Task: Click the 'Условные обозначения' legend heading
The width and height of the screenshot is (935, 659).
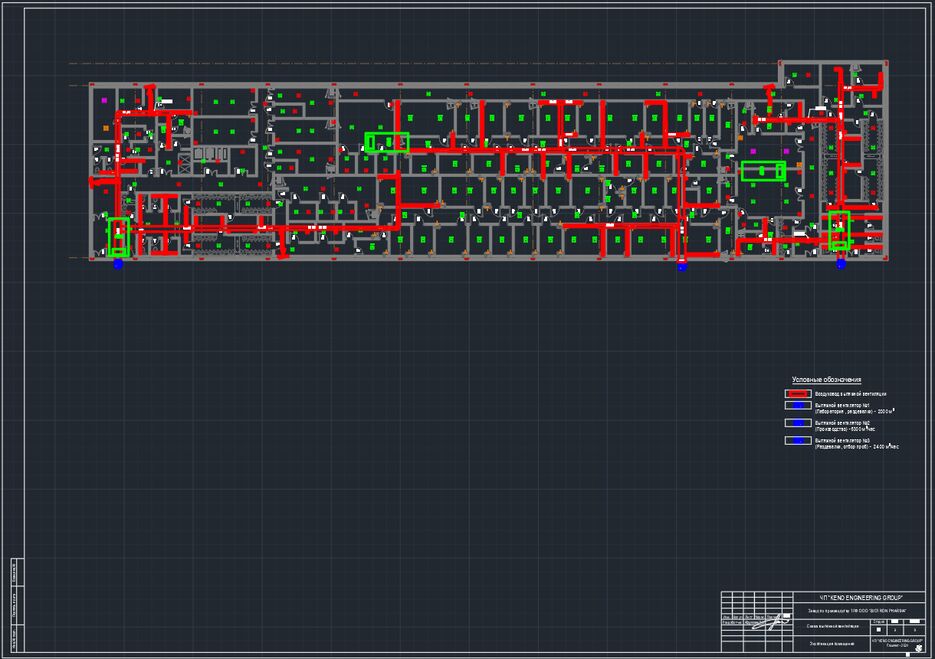Action: [x=826, y=380]
